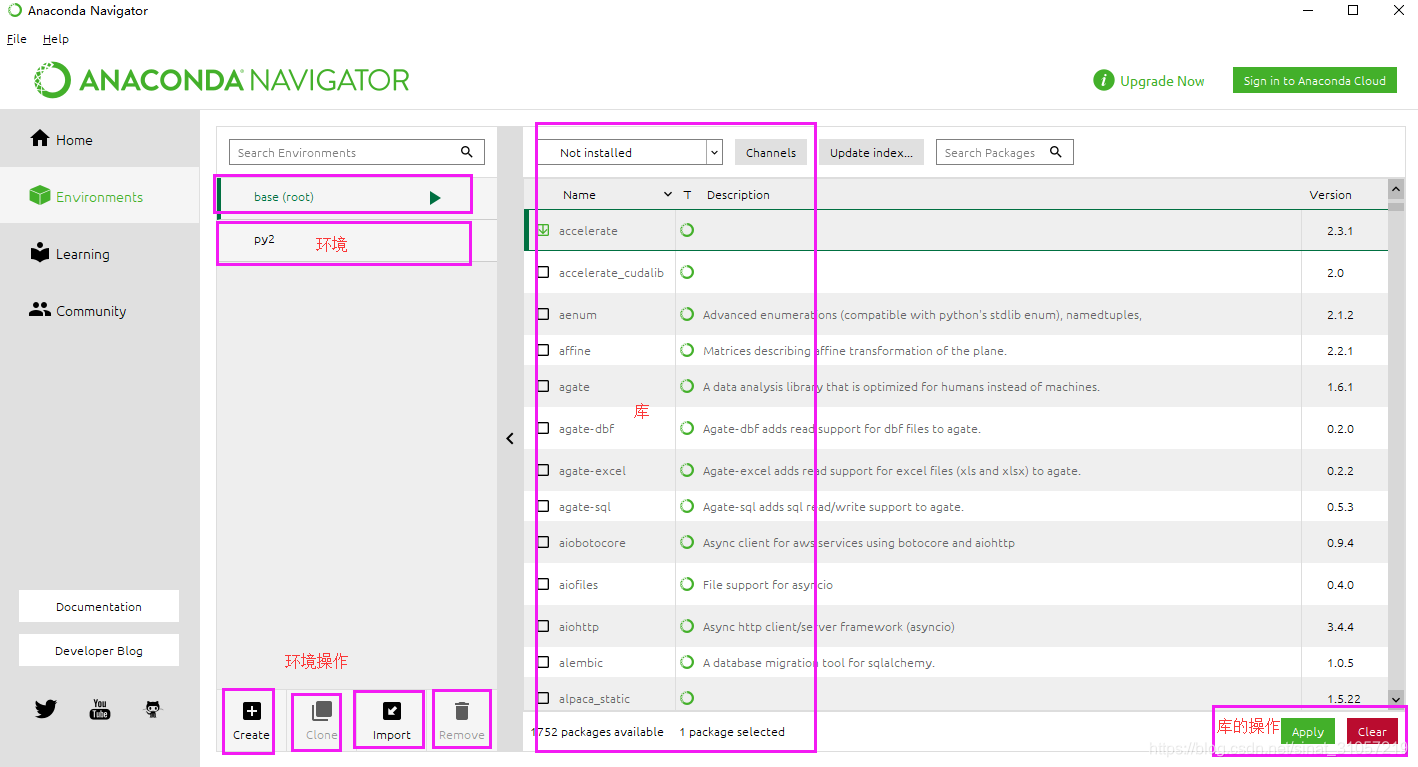Open the Documentation button

pyautogui.click(x=99, y=606)
